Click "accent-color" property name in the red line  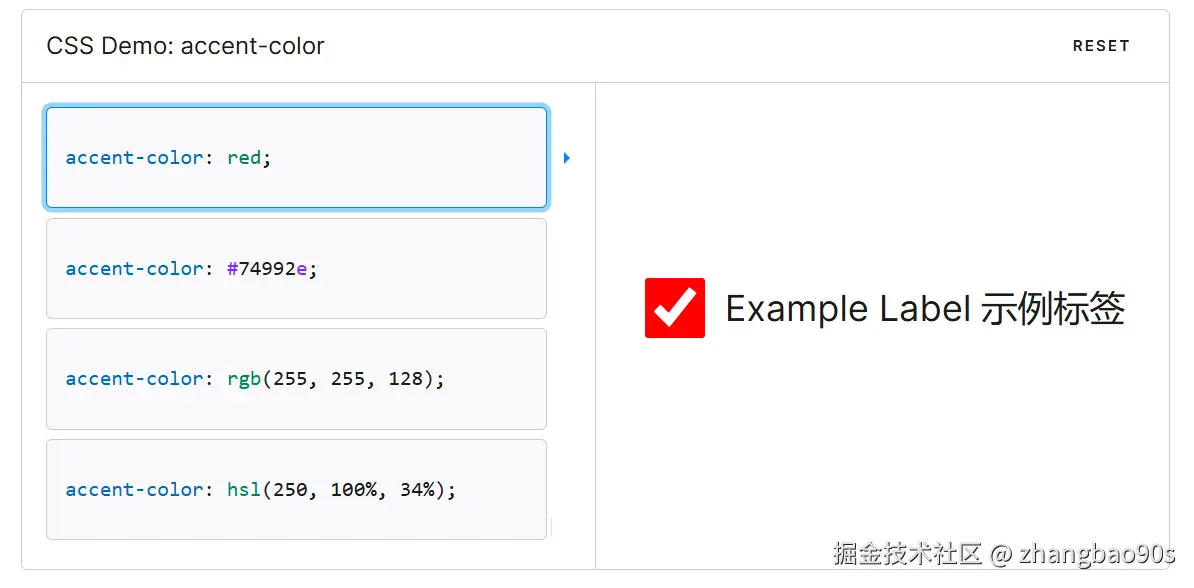click(135, 158)
